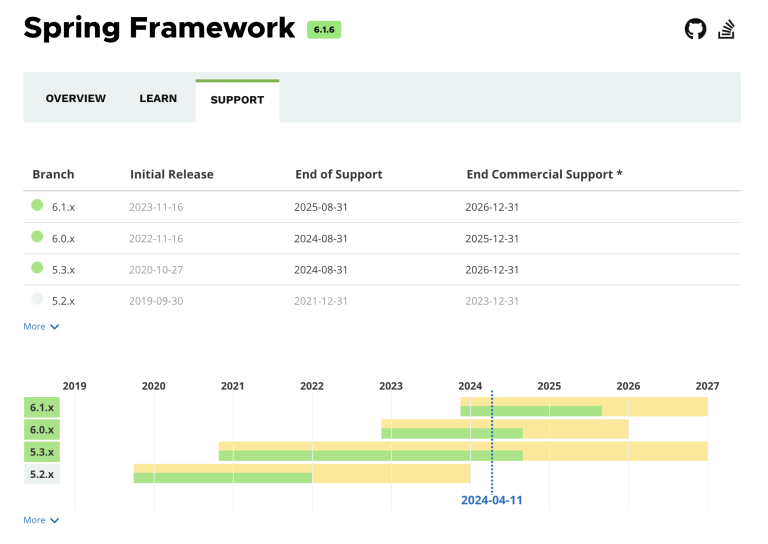Click the 5.2.x branch name in table
Image resolution: width=768 pixels, height=544 pixels.
63,301
